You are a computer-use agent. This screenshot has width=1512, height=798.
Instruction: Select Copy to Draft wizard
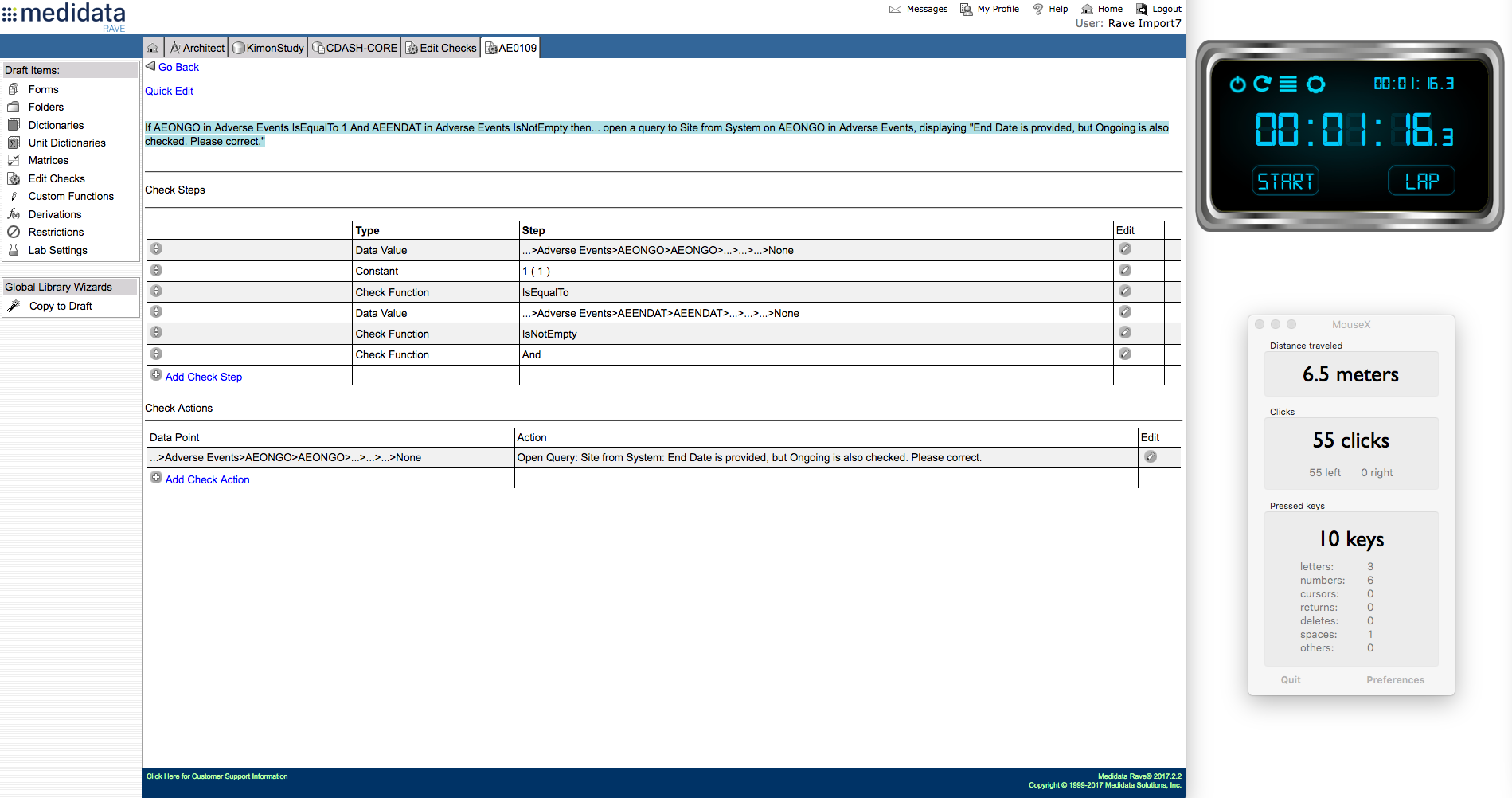(x=61, y=307)
